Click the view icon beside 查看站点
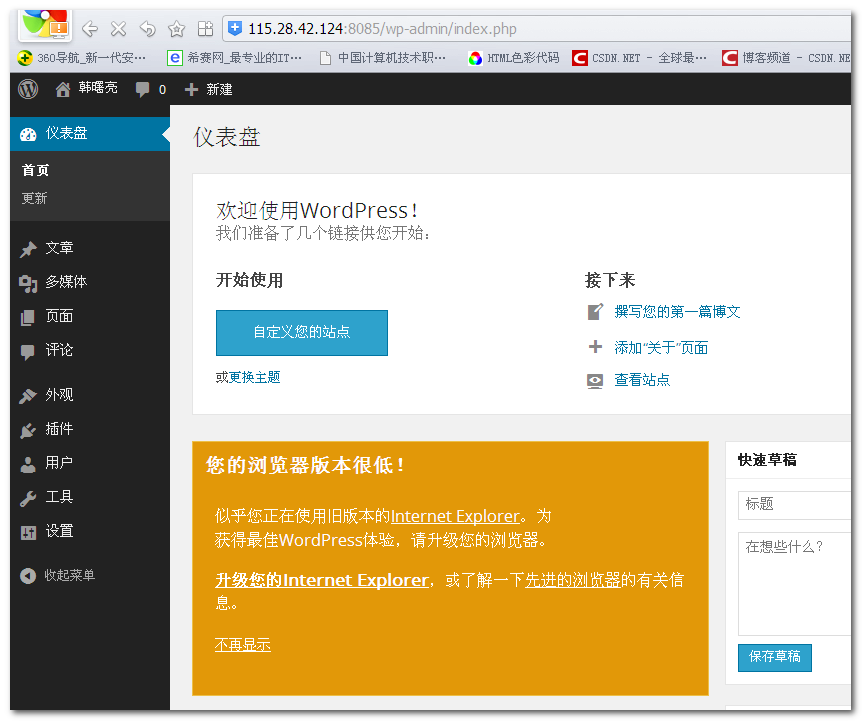 click(x=595, y=381)
